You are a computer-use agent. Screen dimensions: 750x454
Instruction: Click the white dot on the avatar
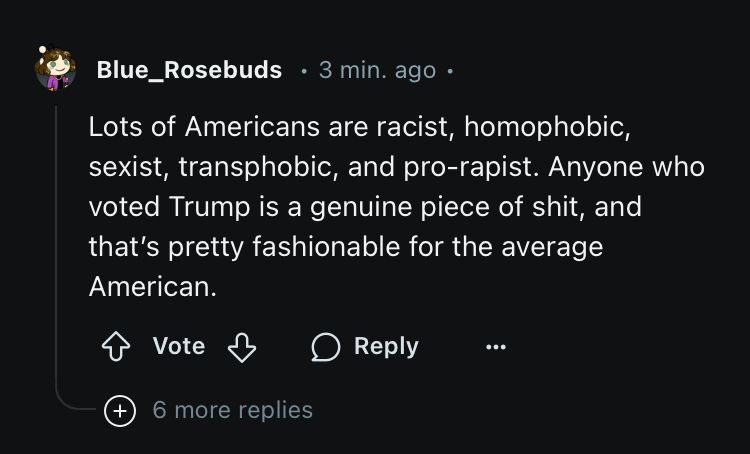[x=43, y=47]
